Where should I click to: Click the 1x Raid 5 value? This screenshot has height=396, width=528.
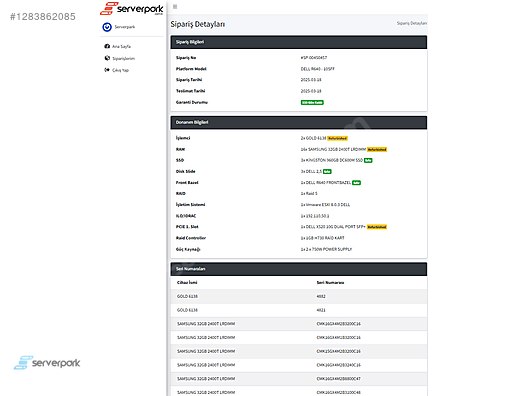tap(309, 194)
